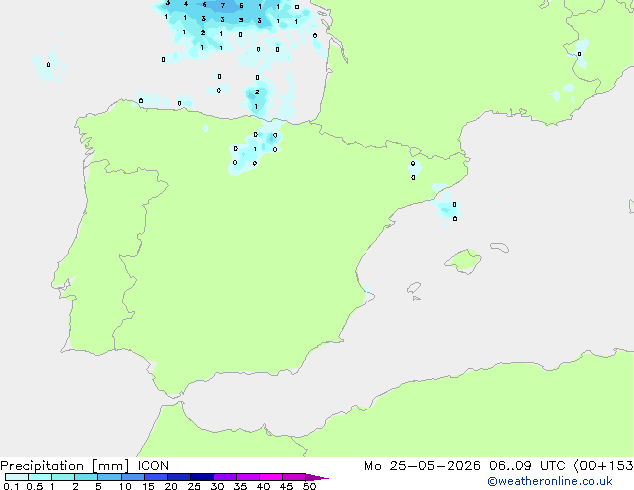Pick the 45–50 mm legend swatch
Viewport: 634px width, 490px height.
pos(294,477)
